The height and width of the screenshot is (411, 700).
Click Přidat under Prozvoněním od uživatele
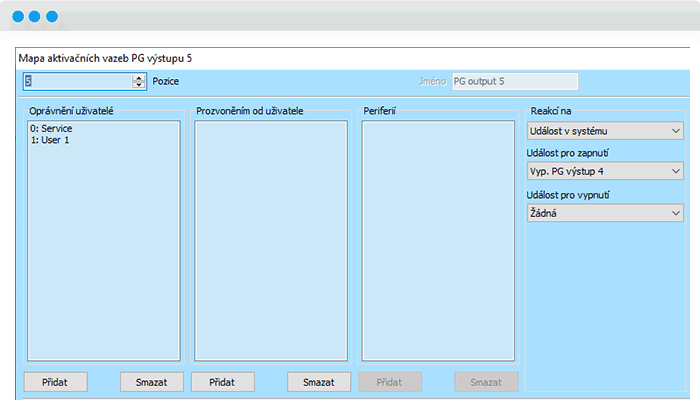(223, 382)
